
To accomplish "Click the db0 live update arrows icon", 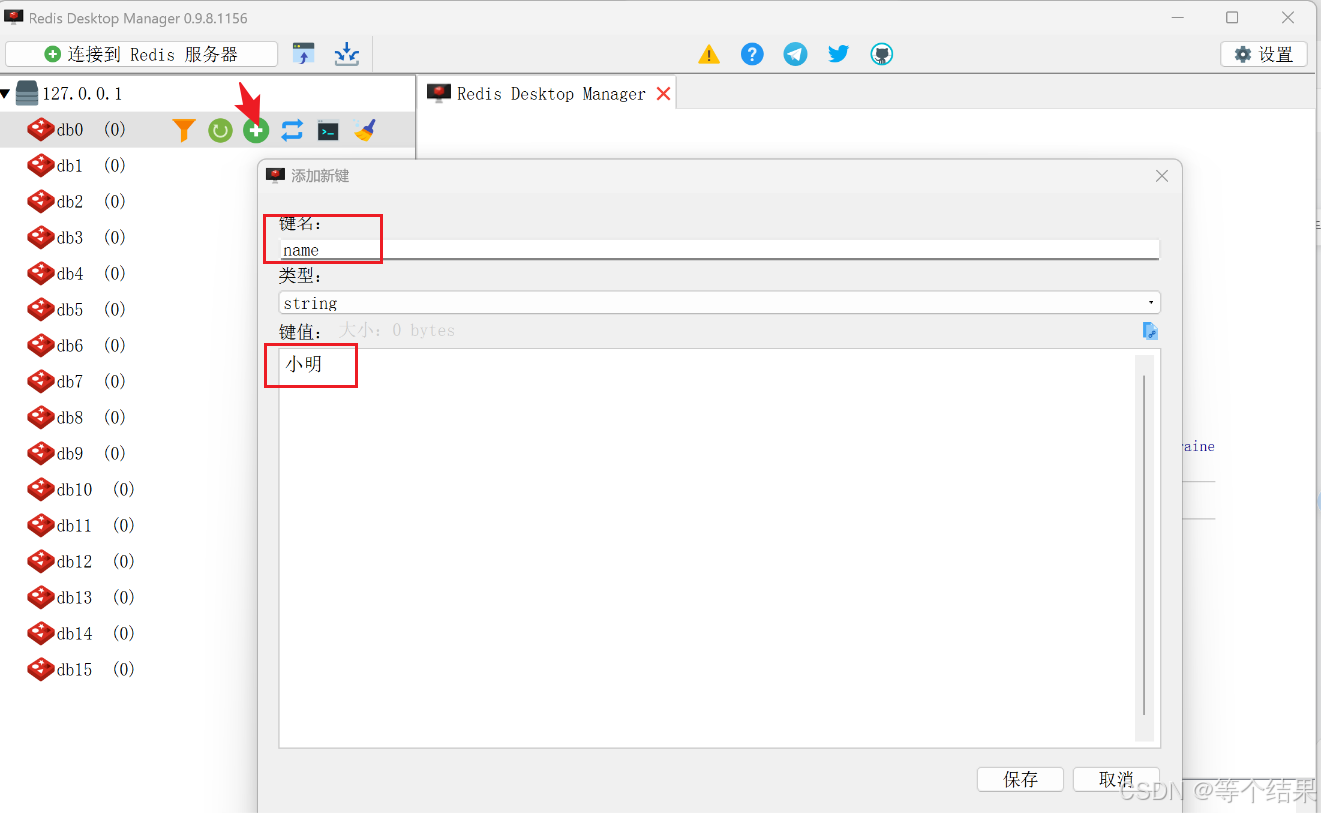I will point(292,130).
